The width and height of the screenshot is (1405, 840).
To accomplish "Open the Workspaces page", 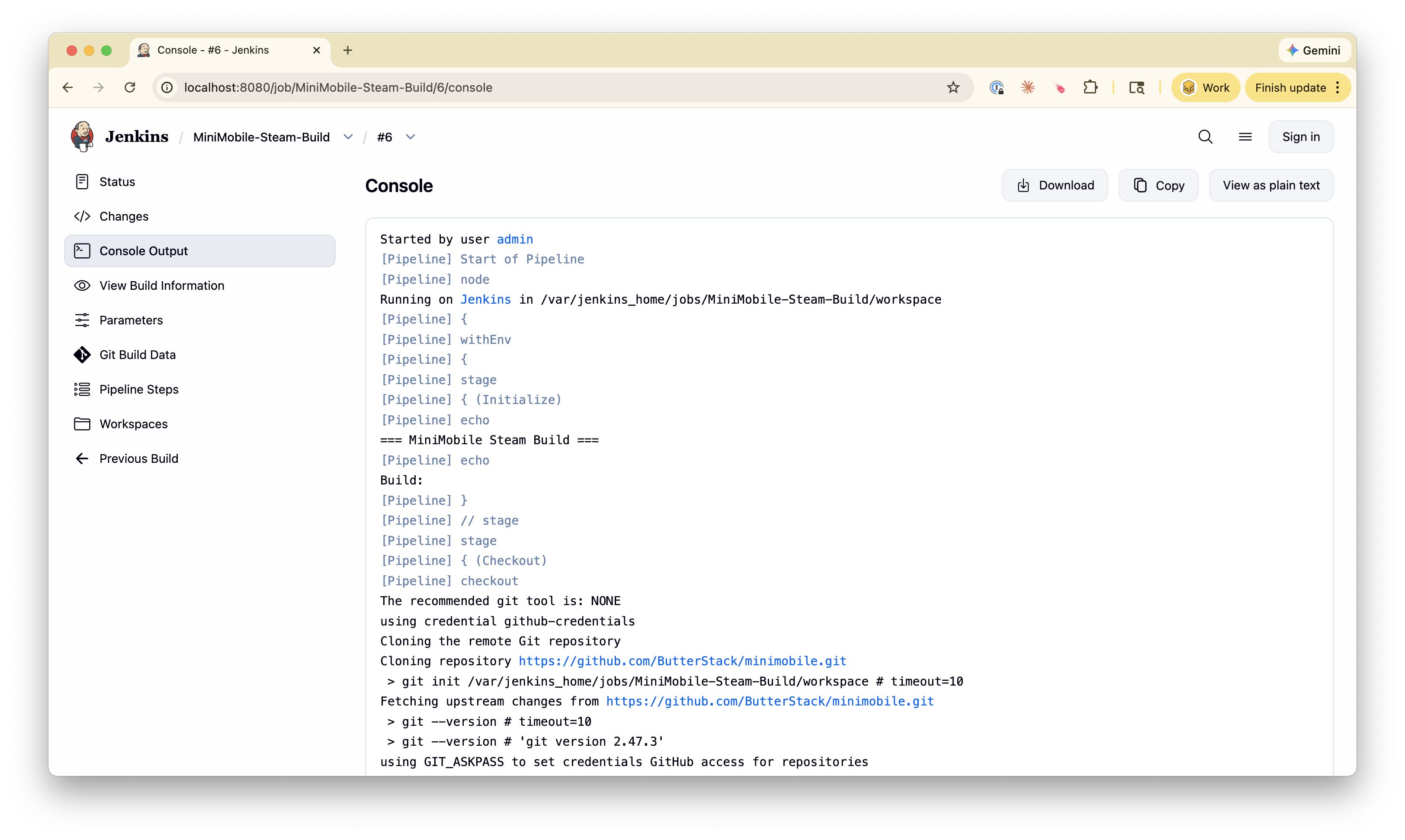I will tap(133, 423).
